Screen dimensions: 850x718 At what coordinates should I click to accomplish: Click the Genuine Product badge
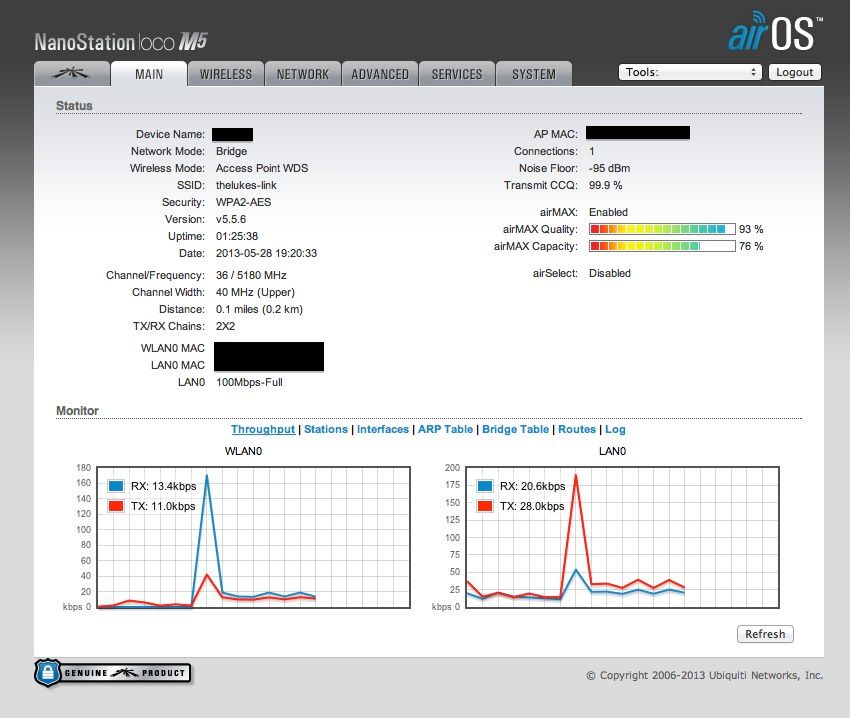112,673
